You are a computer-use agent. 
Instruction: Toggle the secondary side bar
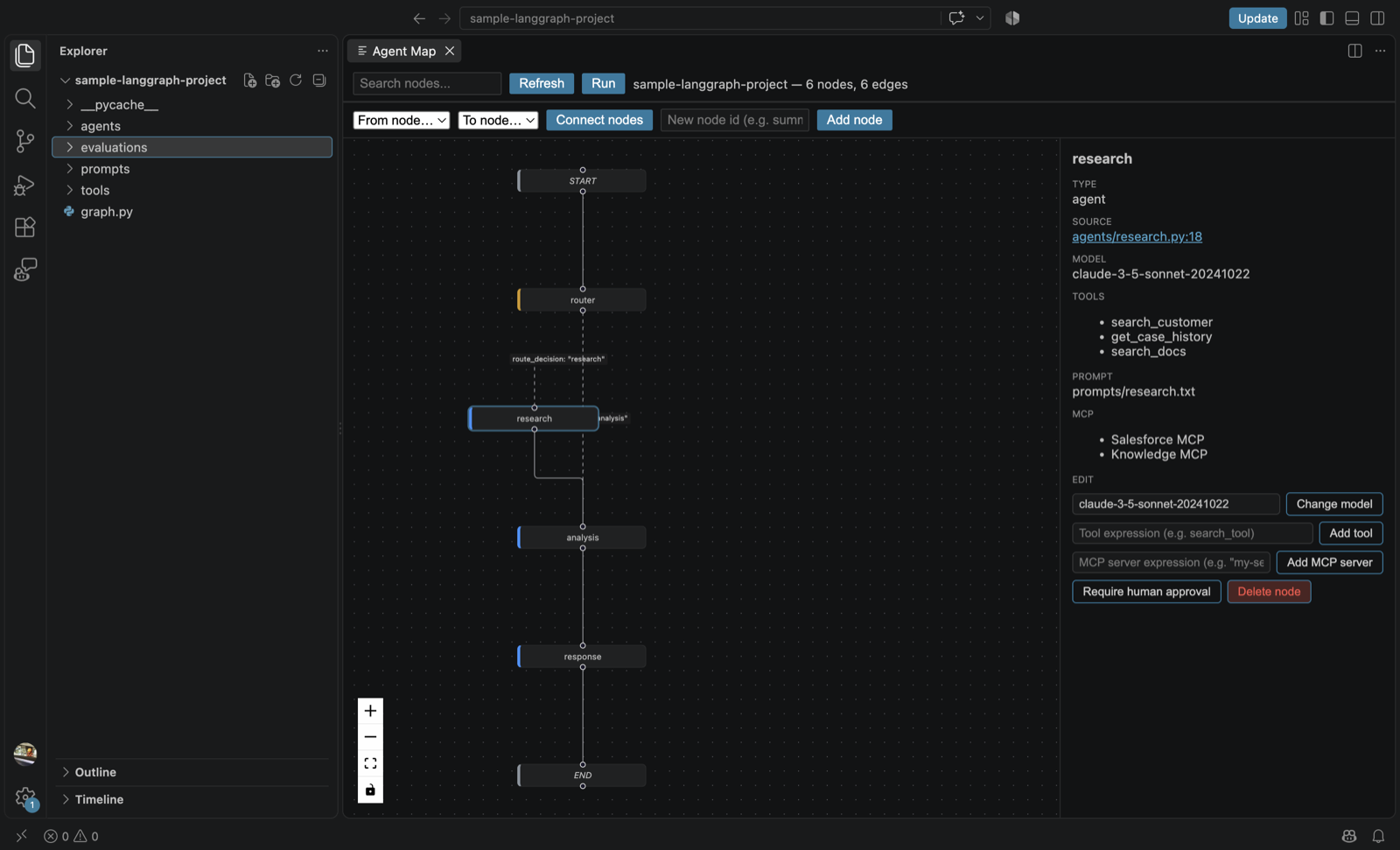[x=1377, y=18]
